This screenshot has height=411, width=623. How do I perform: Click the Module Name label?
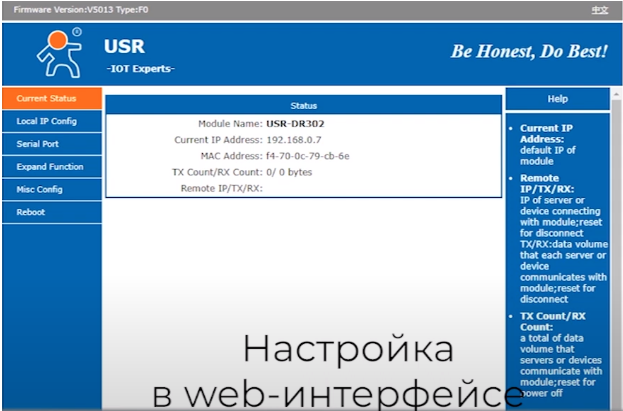[x=230, y=124]
